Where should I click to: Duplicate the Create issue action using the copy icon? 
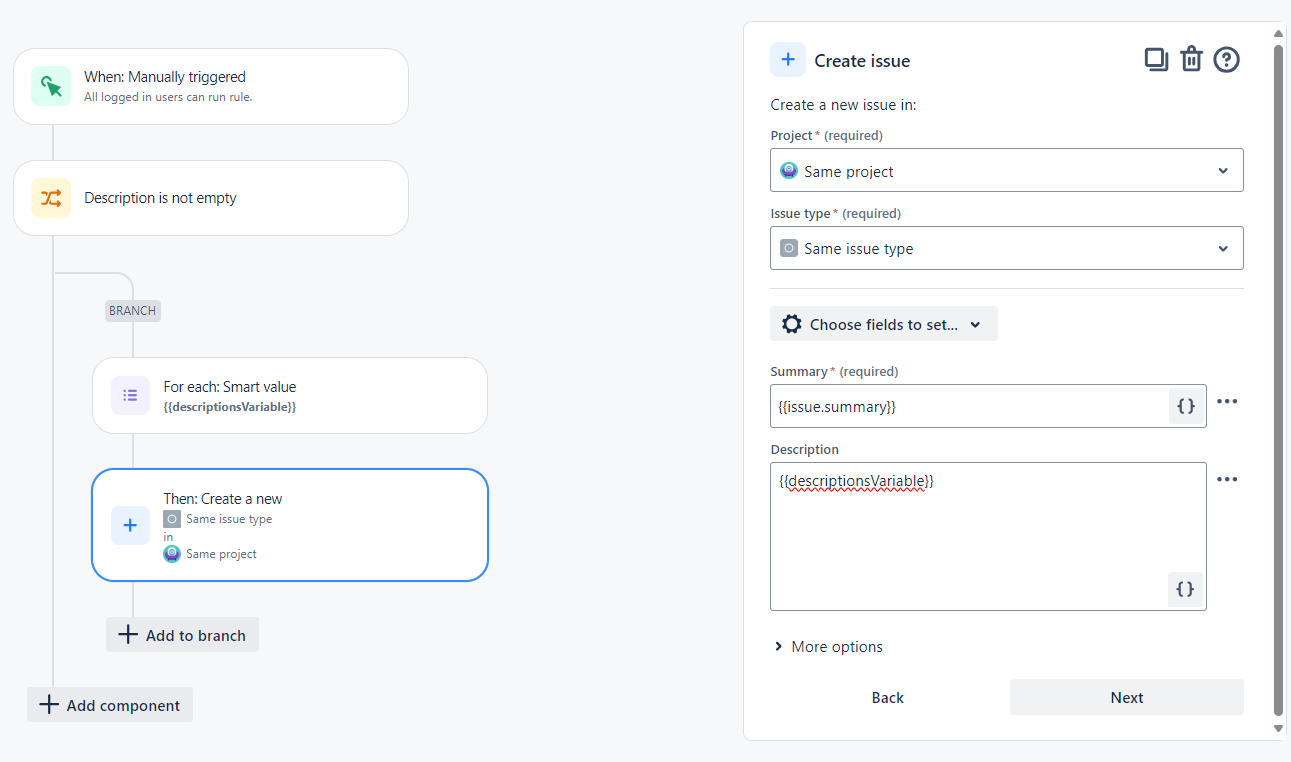[1156, 59]
